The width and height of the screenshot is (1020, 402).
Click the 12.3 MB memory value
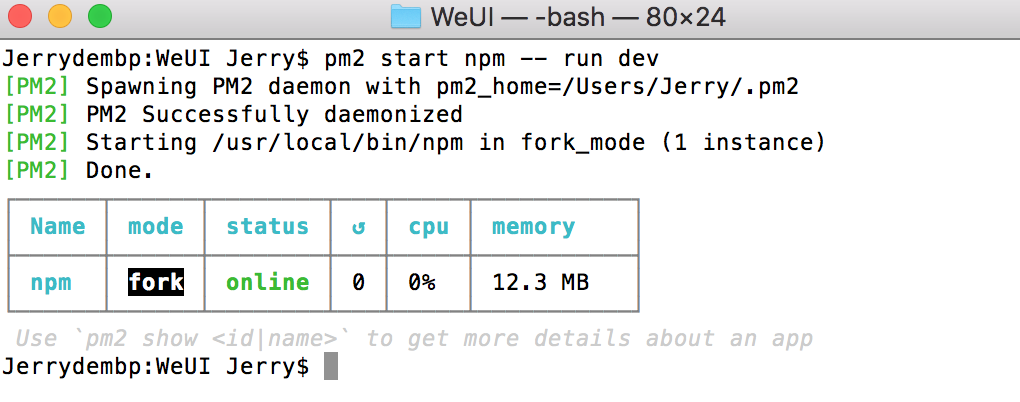(541, 282)
